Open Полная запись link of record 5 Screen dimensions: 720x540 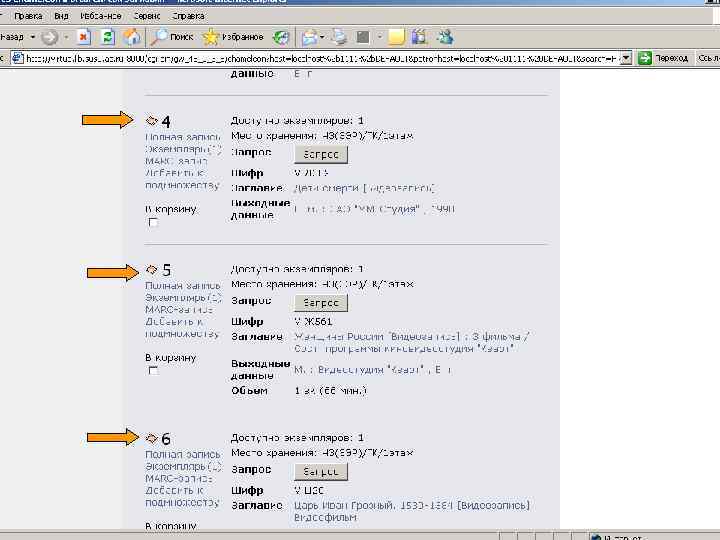(183, 286)
